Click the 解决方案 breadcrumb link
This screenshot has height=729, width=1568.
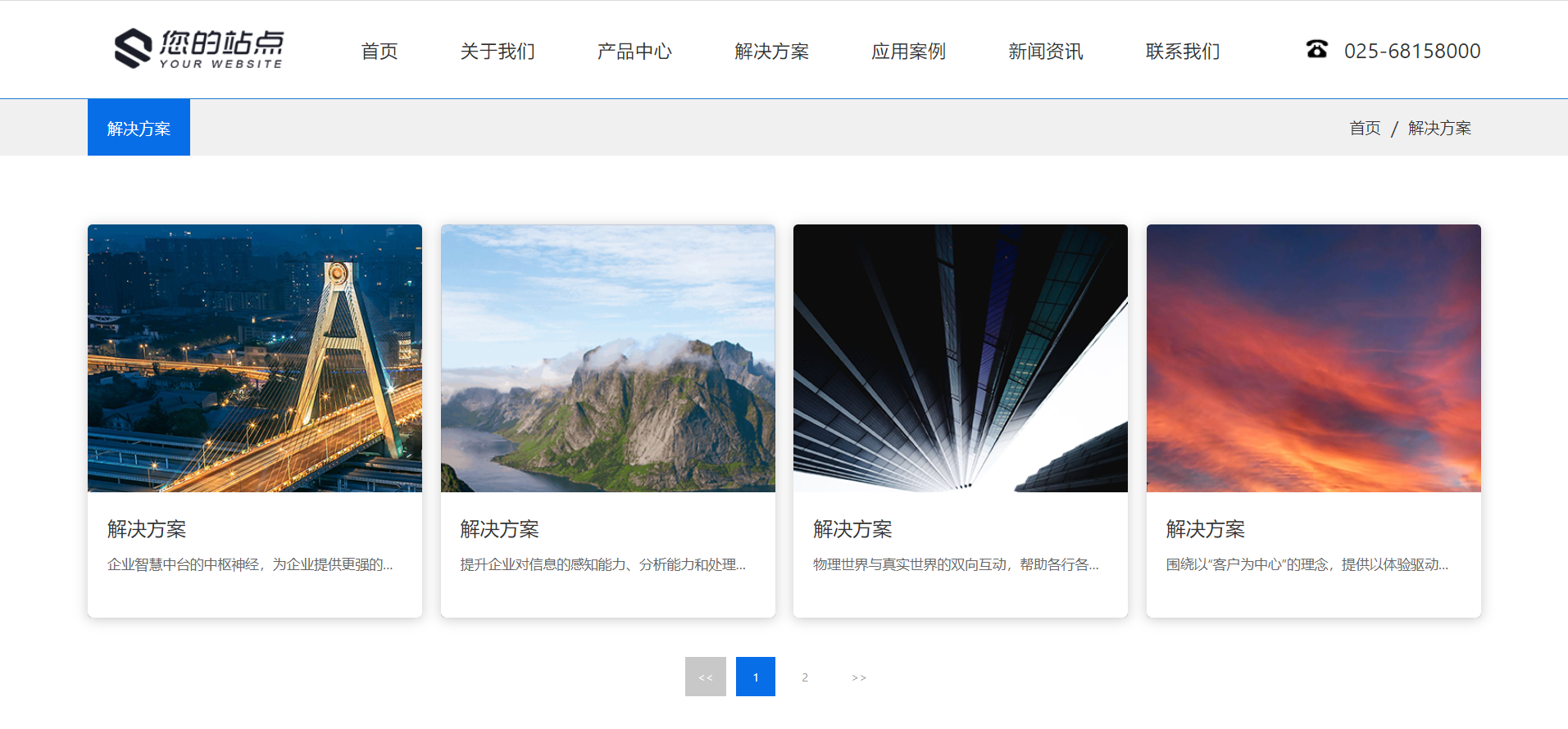coord(1439,129)
